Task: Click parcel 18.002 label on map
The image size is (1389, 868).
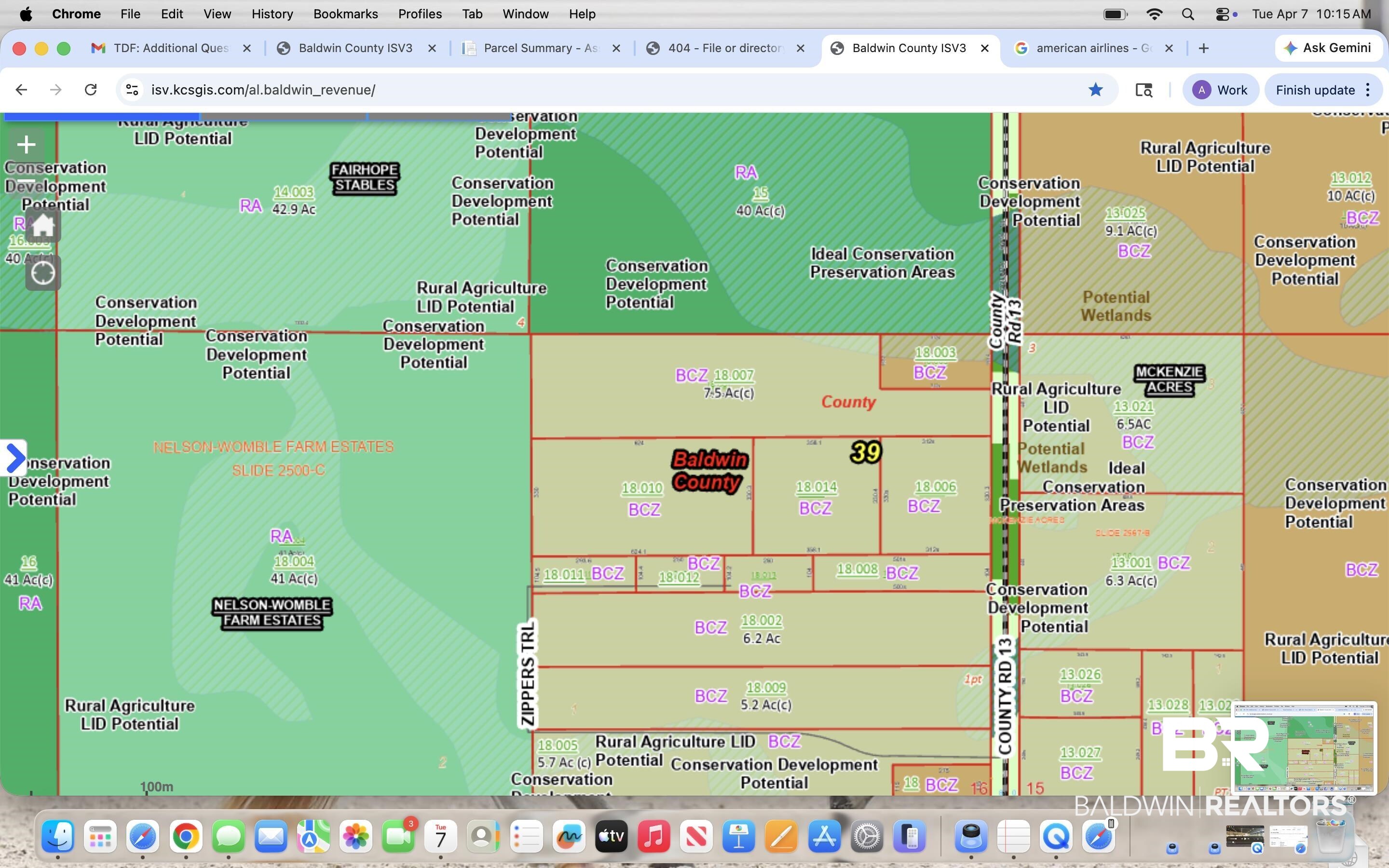Action: pos(761,621)
